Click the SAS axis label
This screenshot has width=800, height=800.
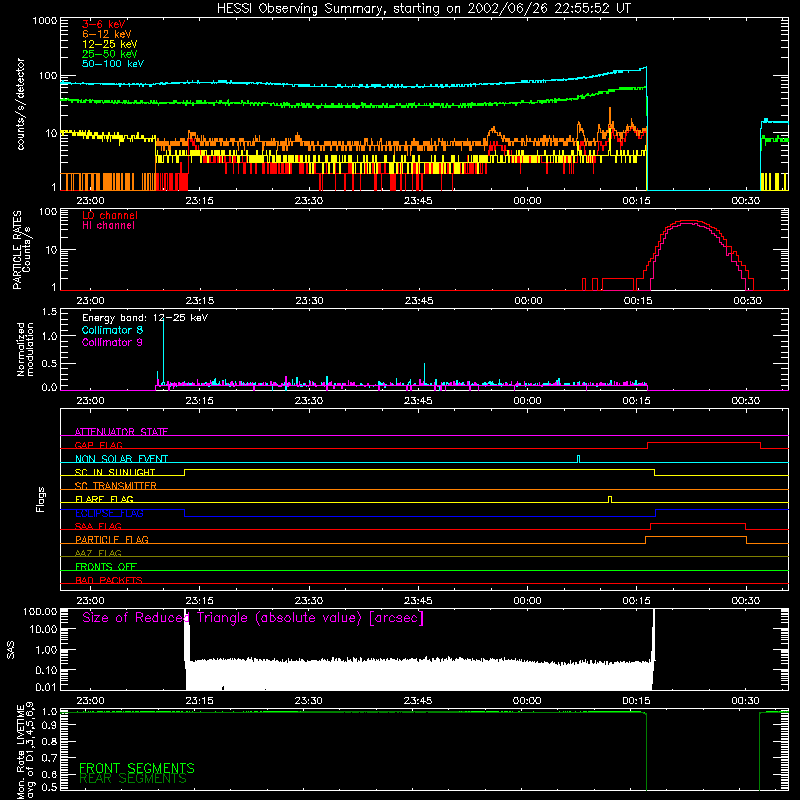[11, 650]
